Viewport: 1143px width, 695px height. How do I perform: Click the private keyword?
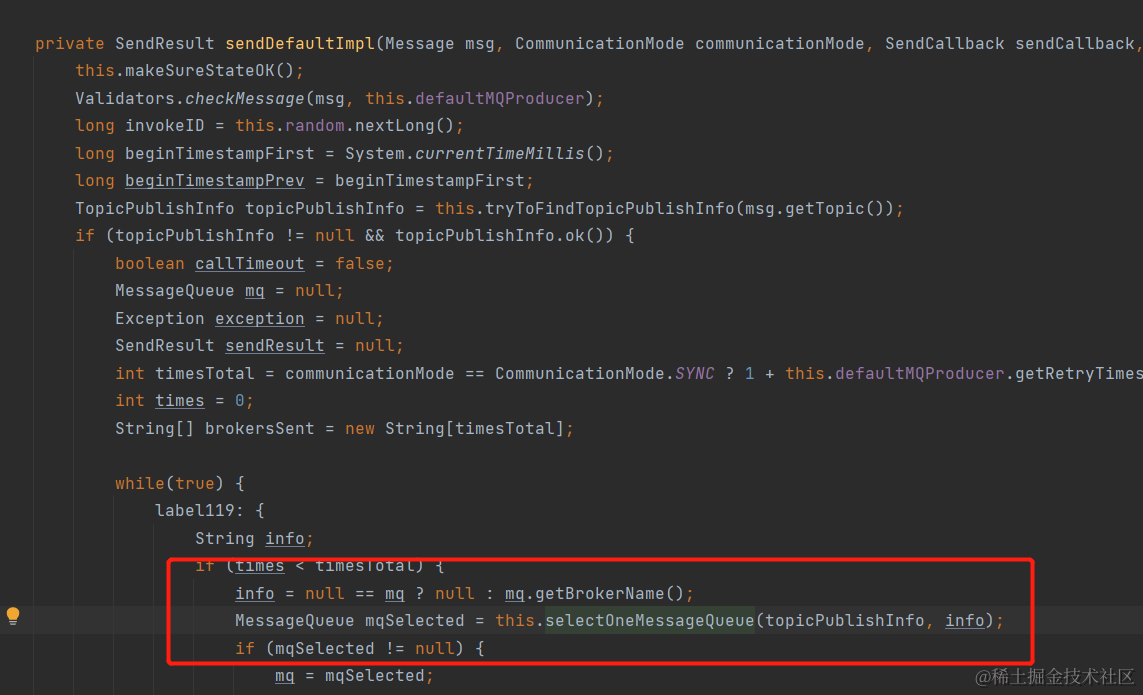70,44
